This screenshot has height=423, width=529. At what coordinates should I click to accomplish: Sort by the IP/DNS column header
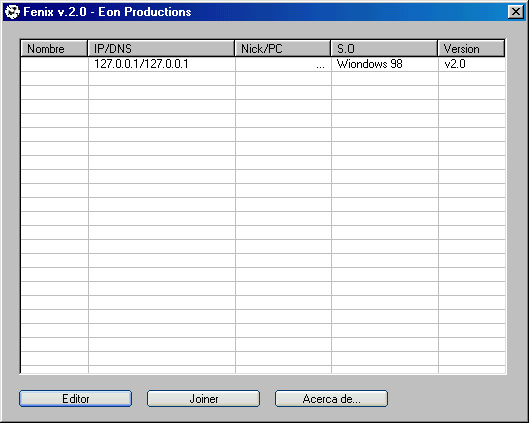pos(161,49)
